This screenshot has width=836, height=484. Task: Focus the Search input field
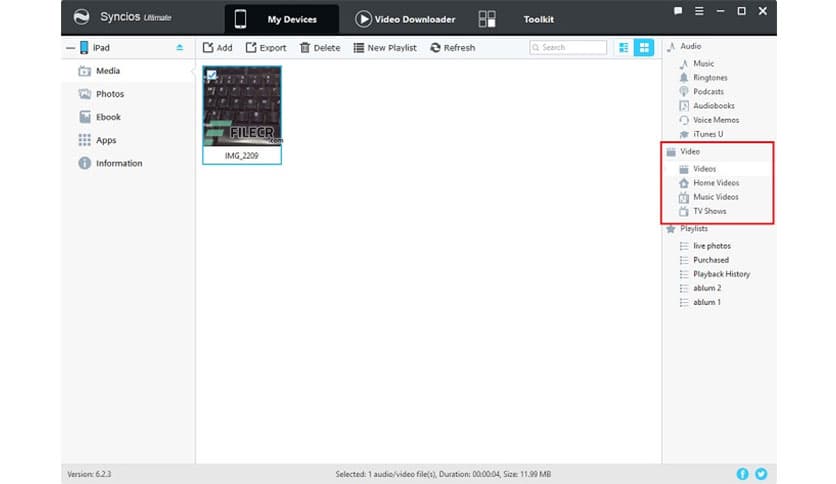point(568,47)
